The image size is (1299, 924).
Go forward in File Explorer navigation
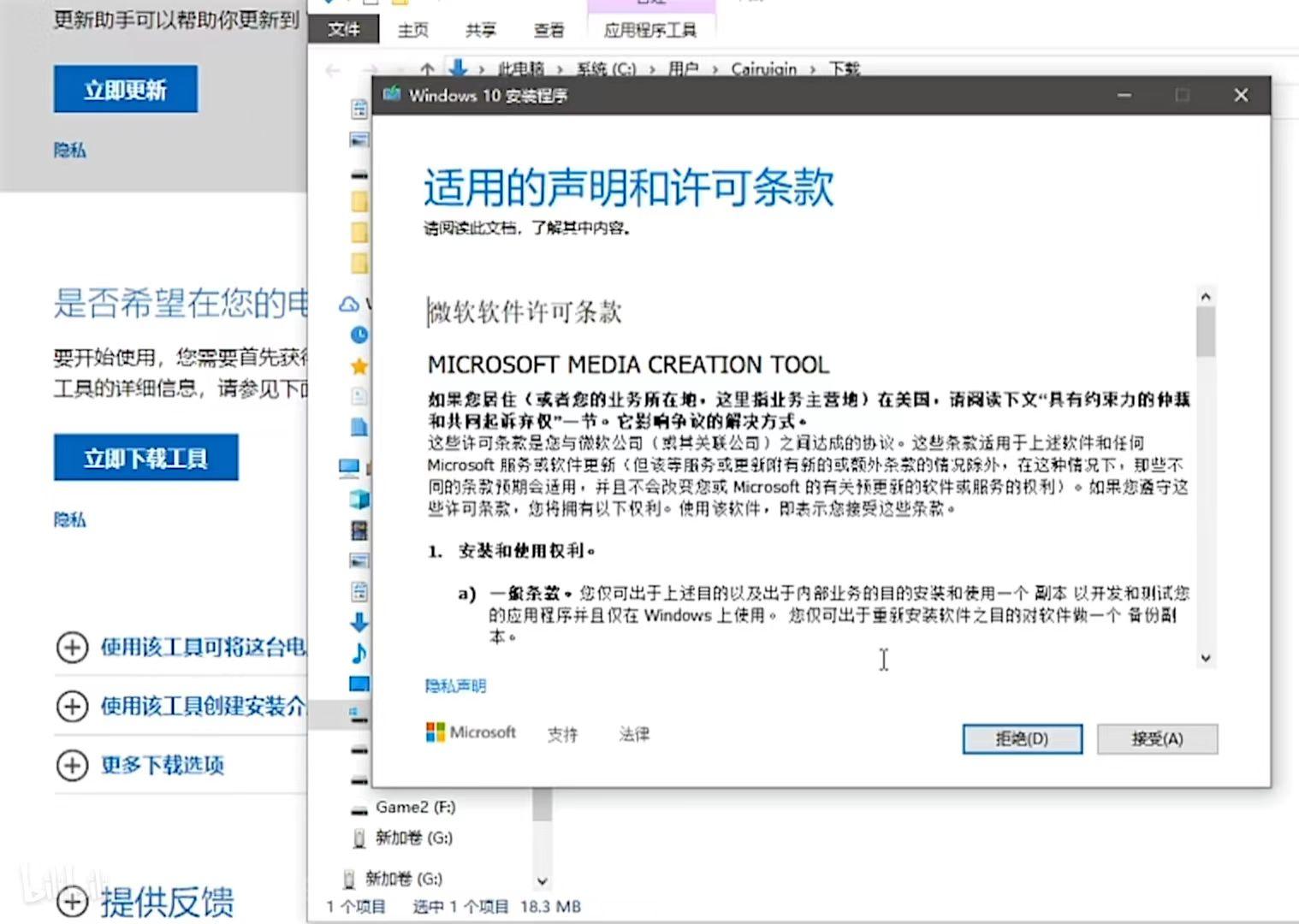(x=370, y=69)
